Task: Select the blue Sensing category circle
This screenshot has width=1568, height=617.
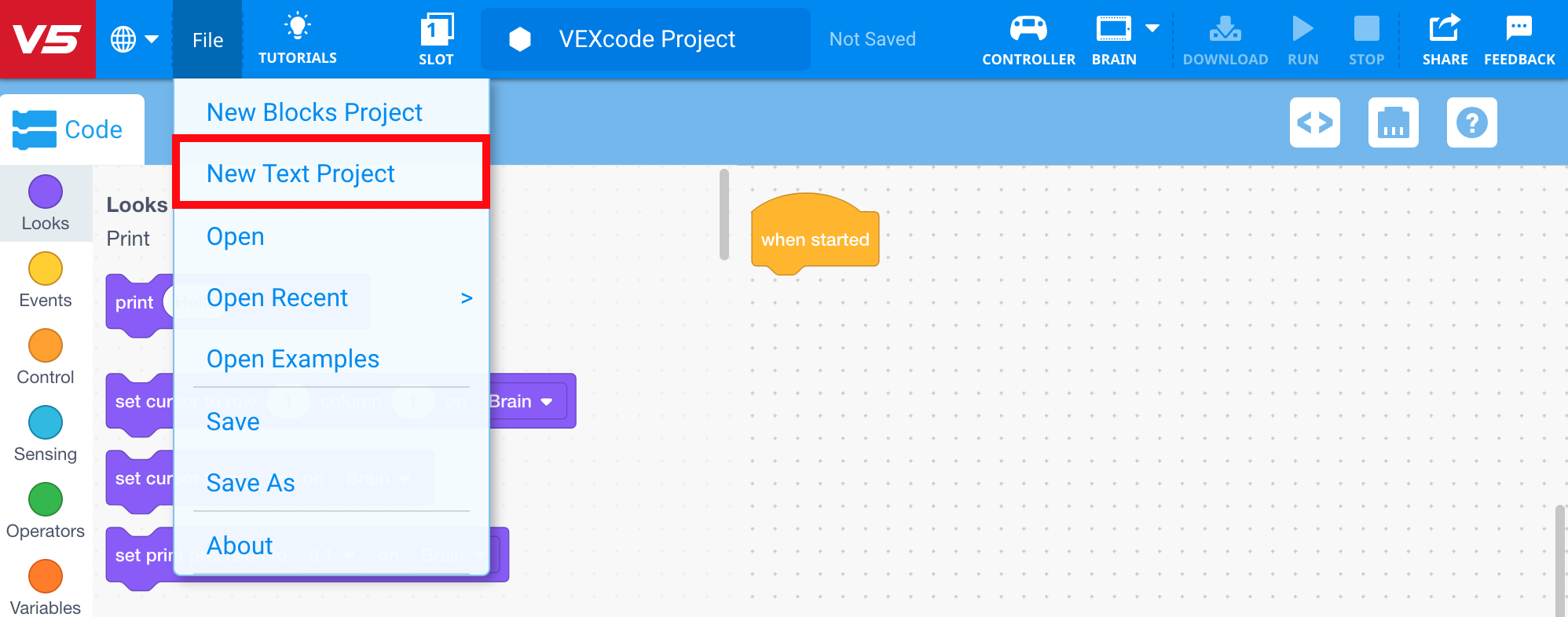Action: click(x=46, y=422)
